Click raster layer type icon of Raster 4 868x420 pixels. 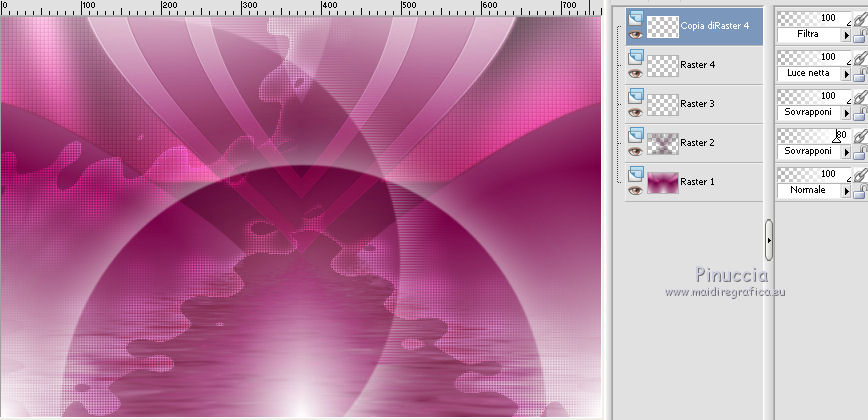(x=636, y=58)
